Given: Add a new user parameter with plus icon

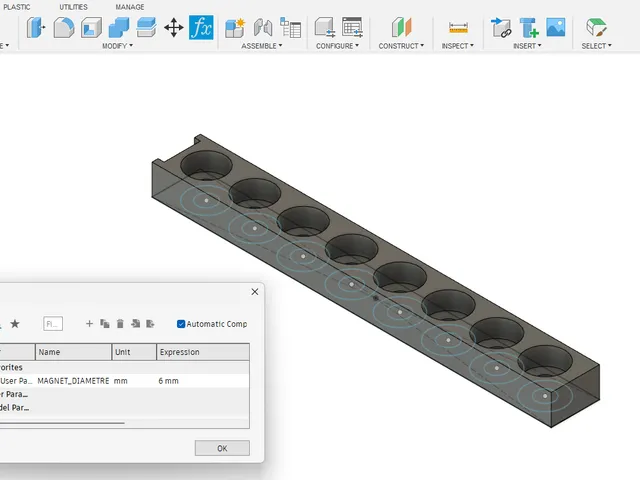Looking at the screenshot, I should (x=89, y=324).
